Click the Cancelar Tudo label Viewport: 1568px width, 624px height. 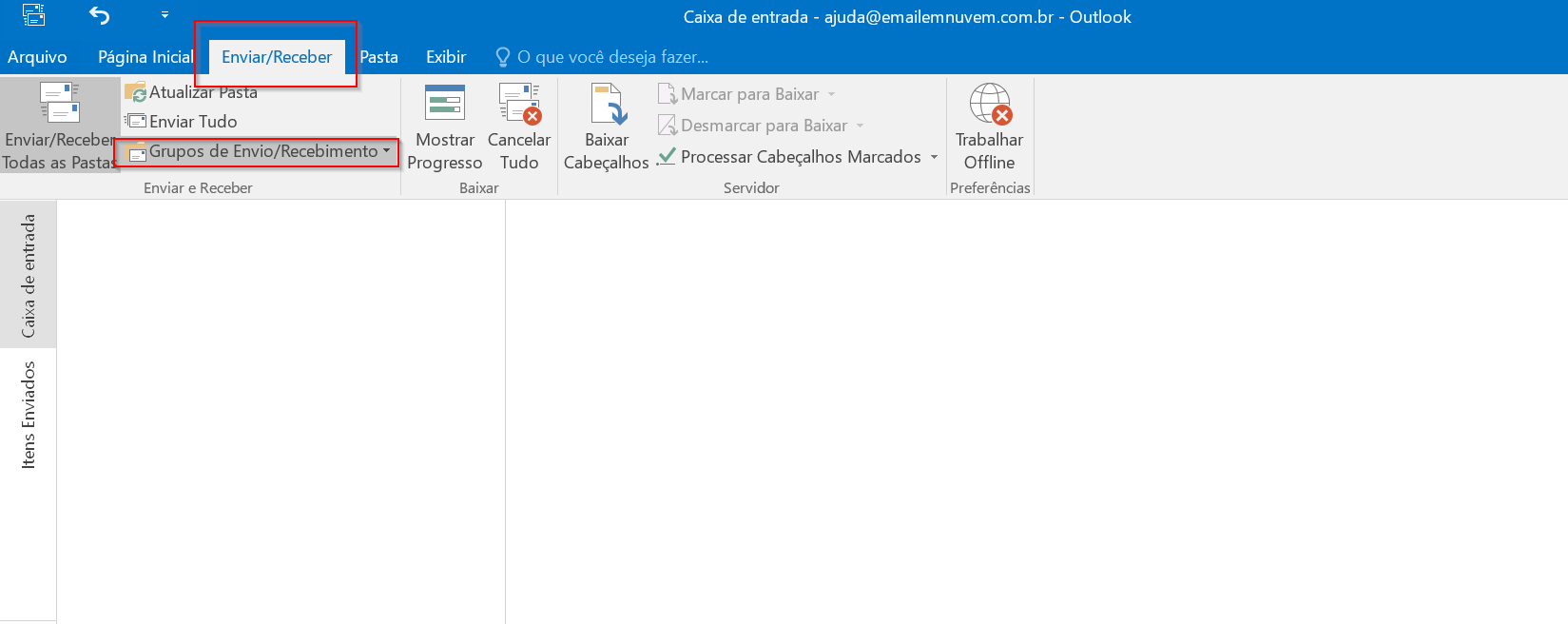coord(519,151)
